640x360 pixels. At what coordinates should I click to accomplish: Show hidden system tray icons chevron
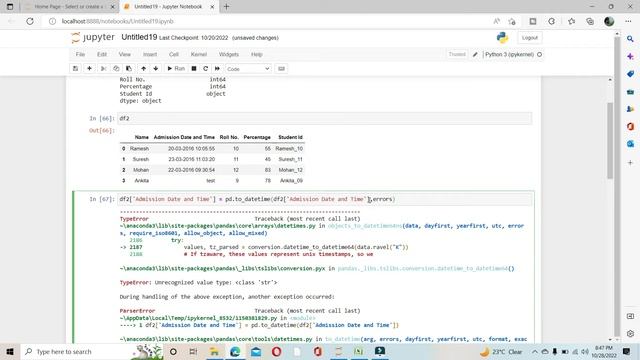535,351
